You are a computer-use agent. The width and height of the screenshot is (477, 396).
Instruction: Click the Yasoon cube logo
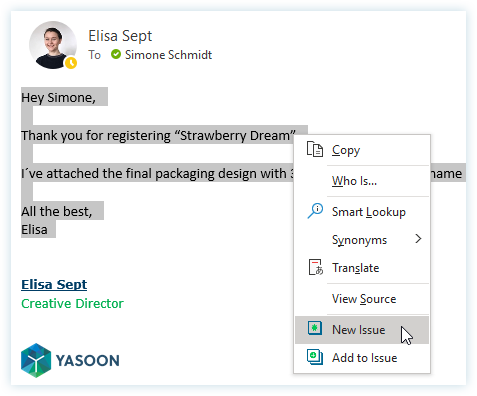(x=36, y=360)
